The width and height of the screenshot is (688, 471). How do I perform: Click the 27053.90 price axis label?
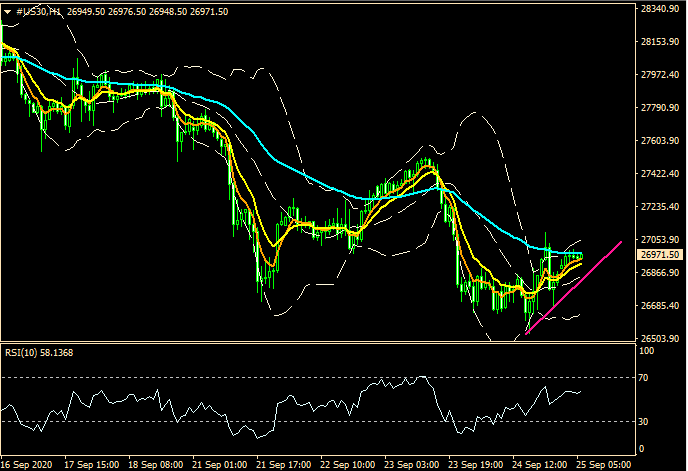click(659, 239)
